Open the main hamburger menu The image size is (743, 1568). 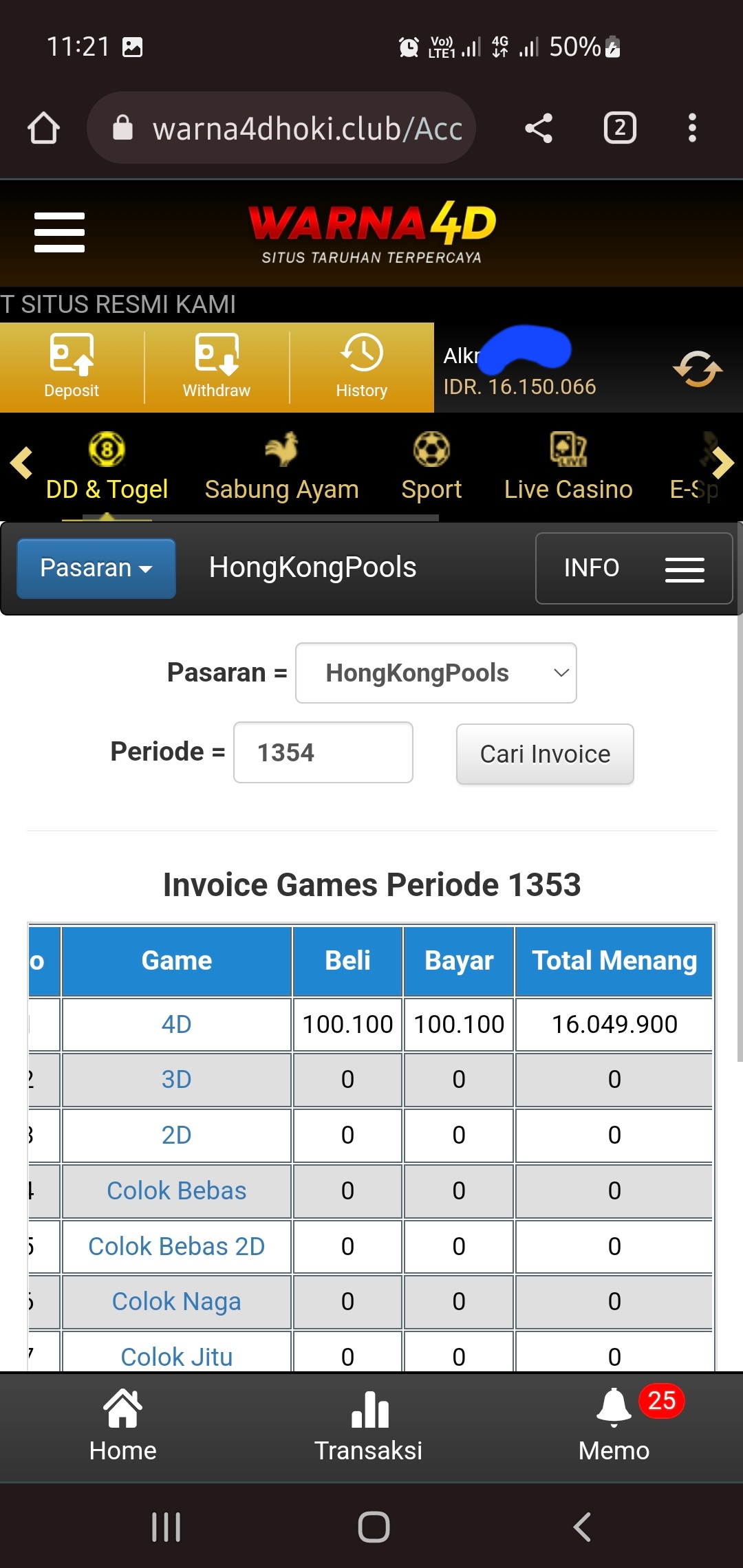tap(59, 232)
